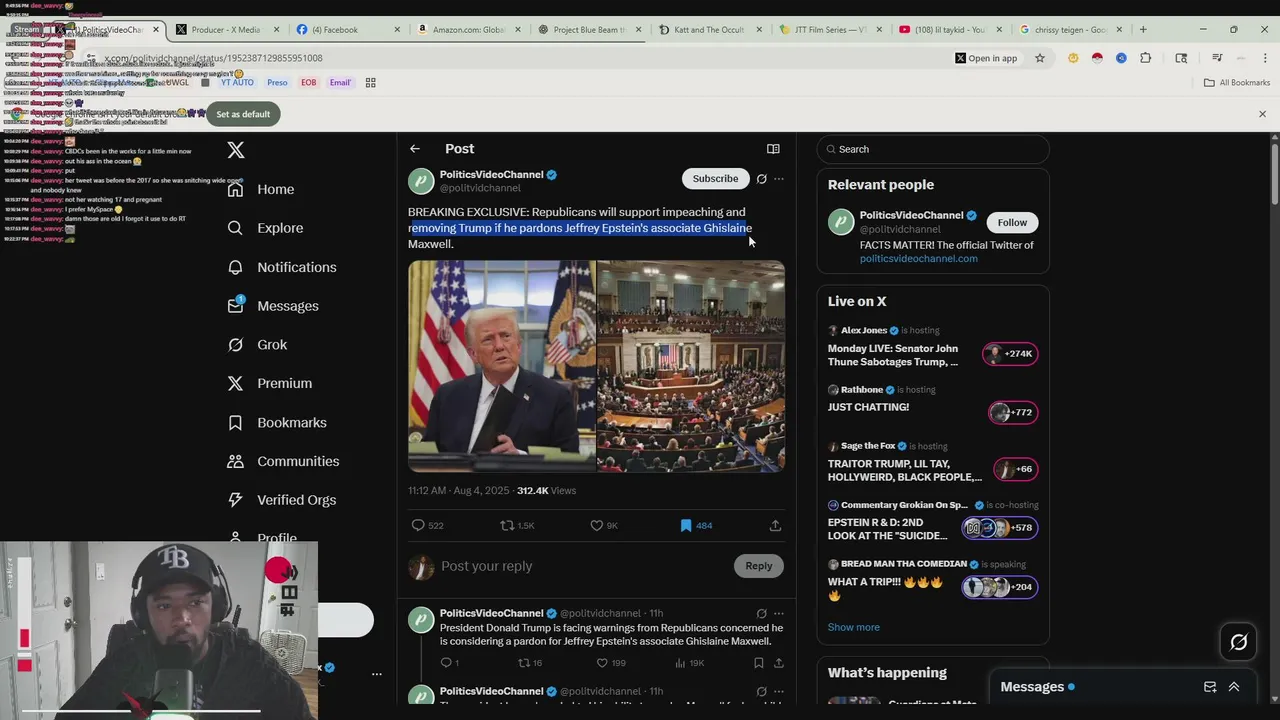Click Open in app button
This screenshot has height=720, width=1280.
point(986,58)
